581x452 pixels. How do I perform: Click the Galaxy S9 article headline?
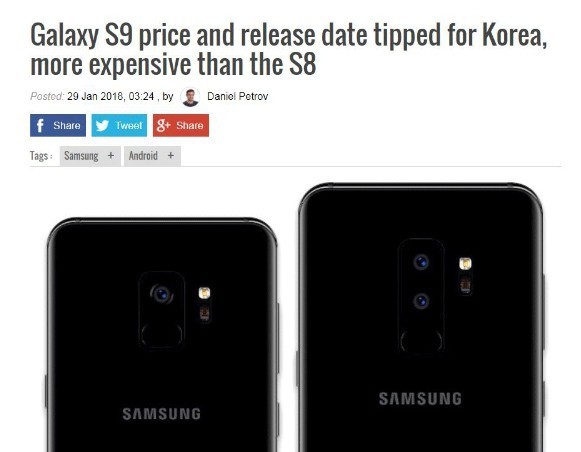288,49
